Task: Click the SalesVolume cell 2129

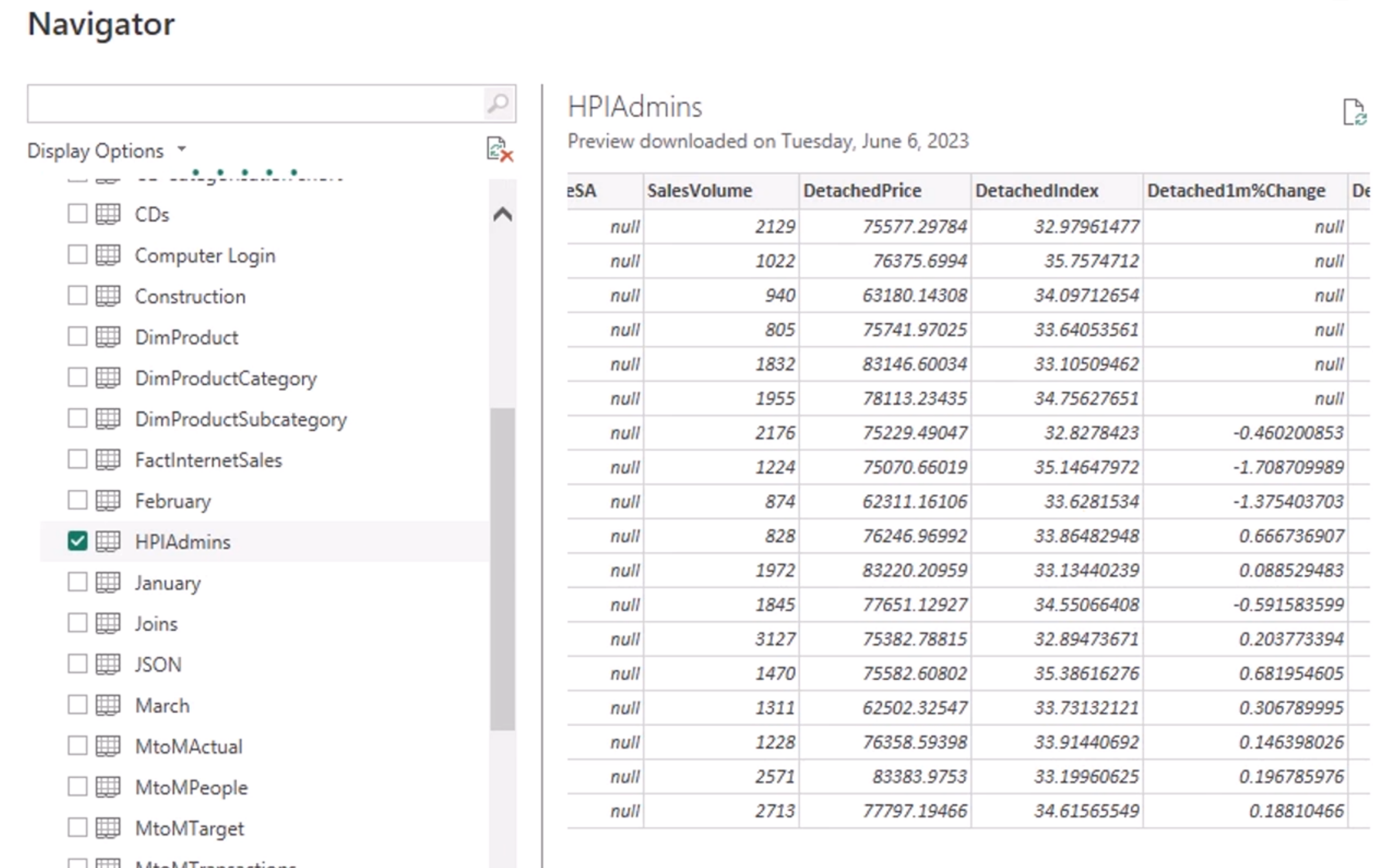Action: point(721,227)
